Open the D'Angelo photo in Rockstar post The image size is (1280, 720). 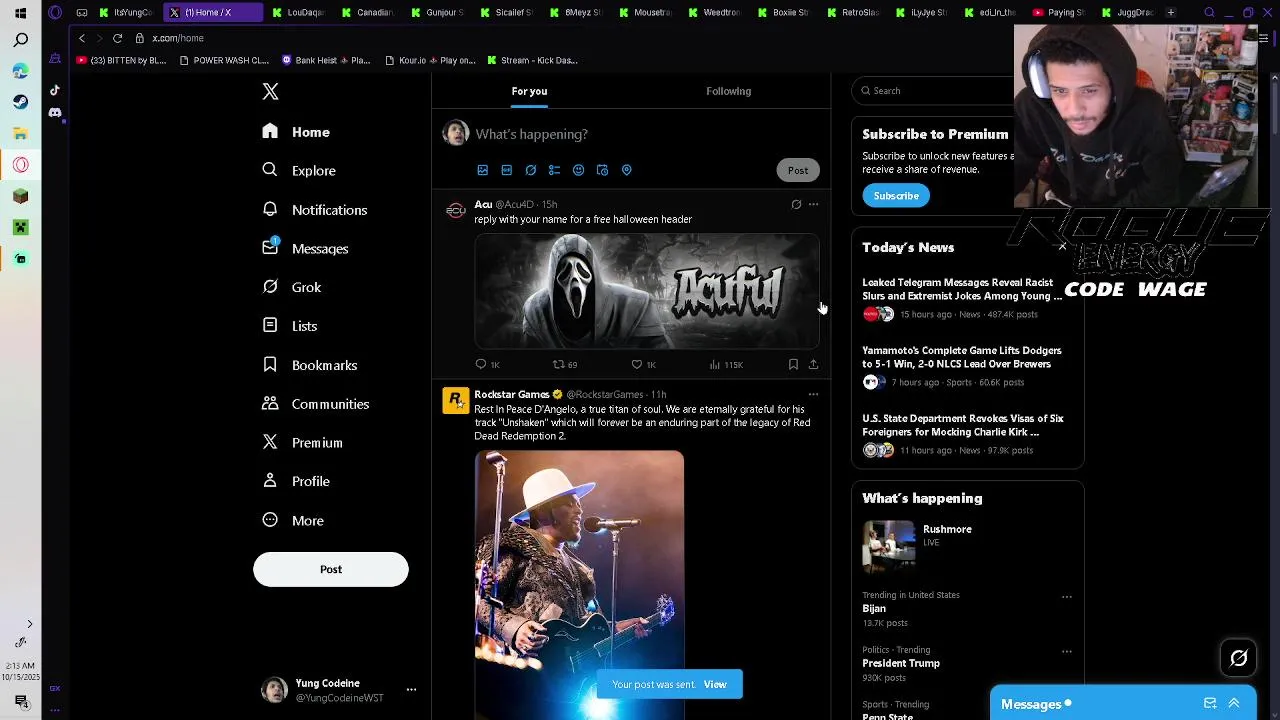(x=579, y=585)
